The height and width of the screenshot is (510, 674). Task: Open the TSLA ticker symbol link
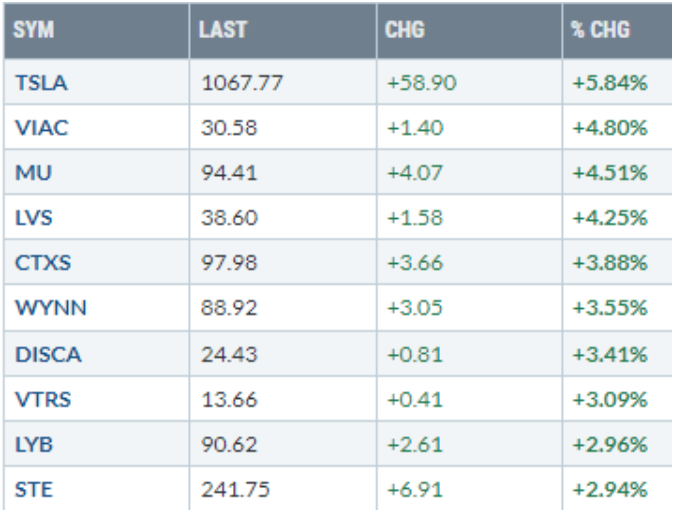point(41,83)
